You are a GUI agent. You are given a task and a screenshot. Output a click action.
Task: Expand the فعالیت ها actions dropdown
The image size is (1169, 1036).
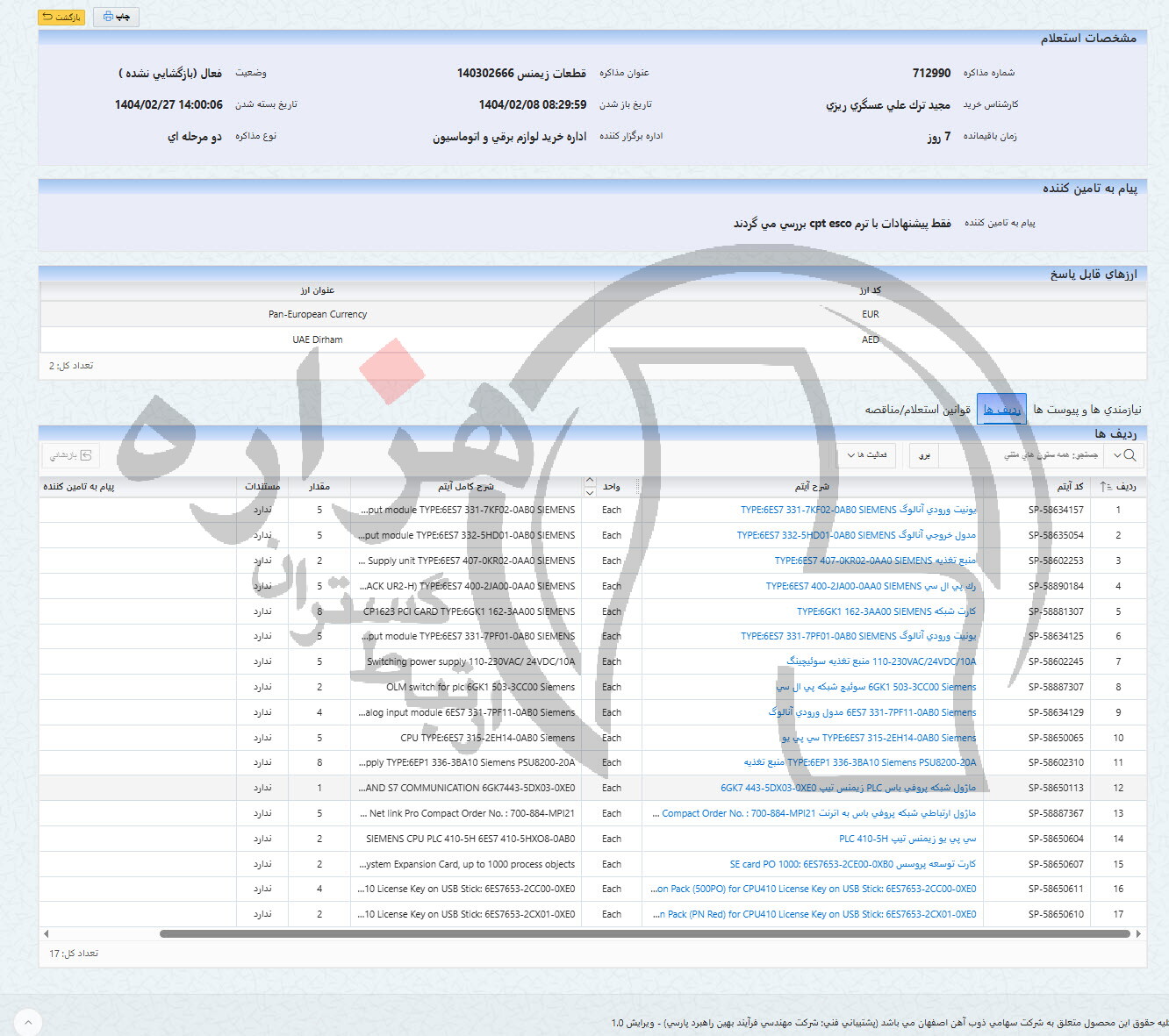(867, 455)
